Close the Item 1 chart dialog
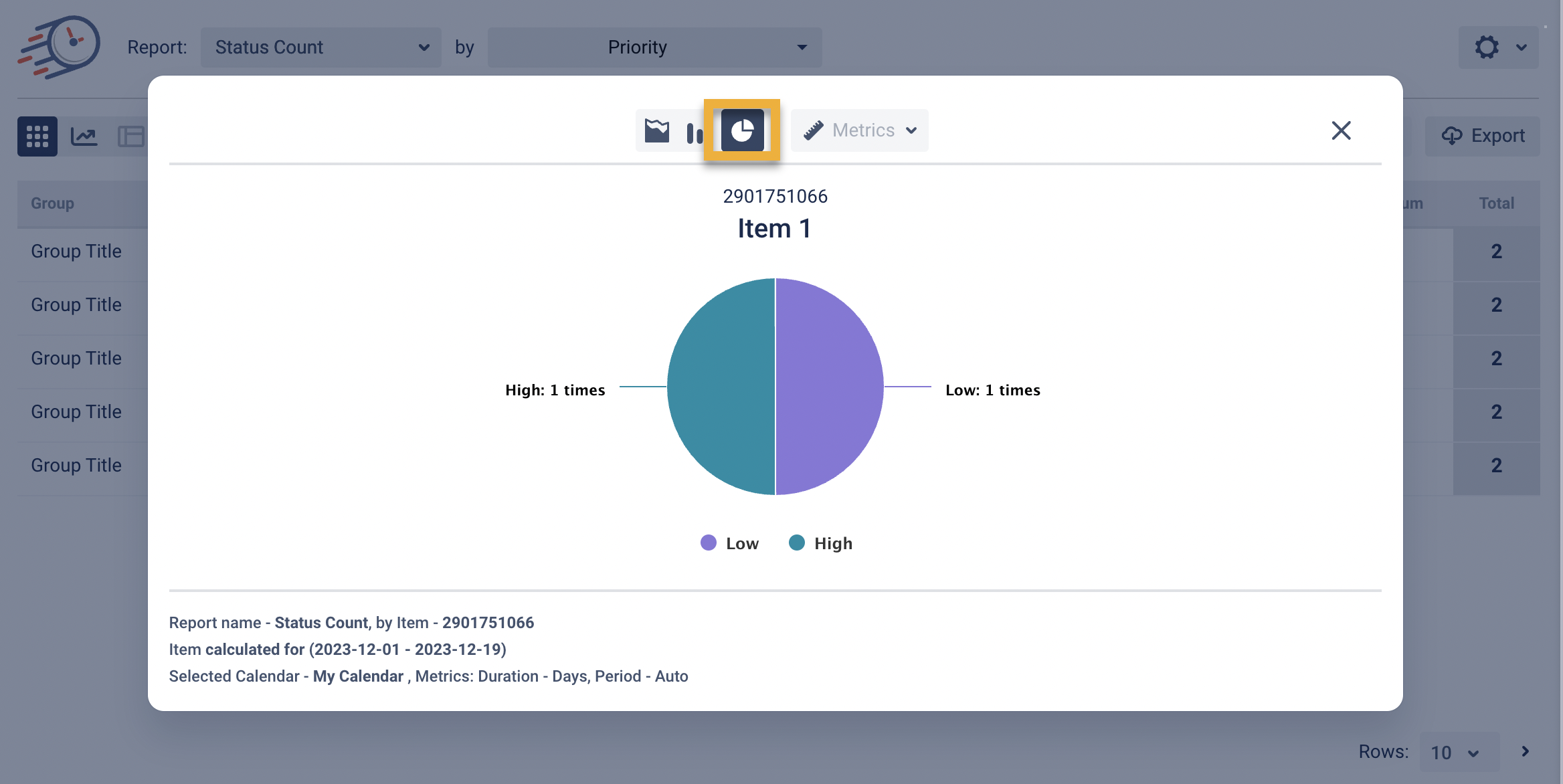 [x=1341, y=130]
